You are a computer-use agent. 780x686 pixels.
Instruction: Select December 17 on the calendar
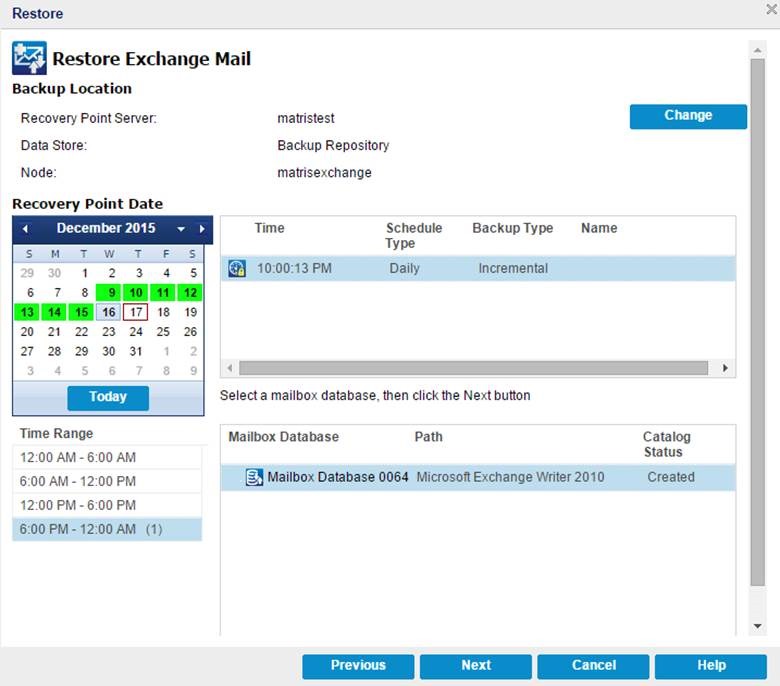point(136,312)
